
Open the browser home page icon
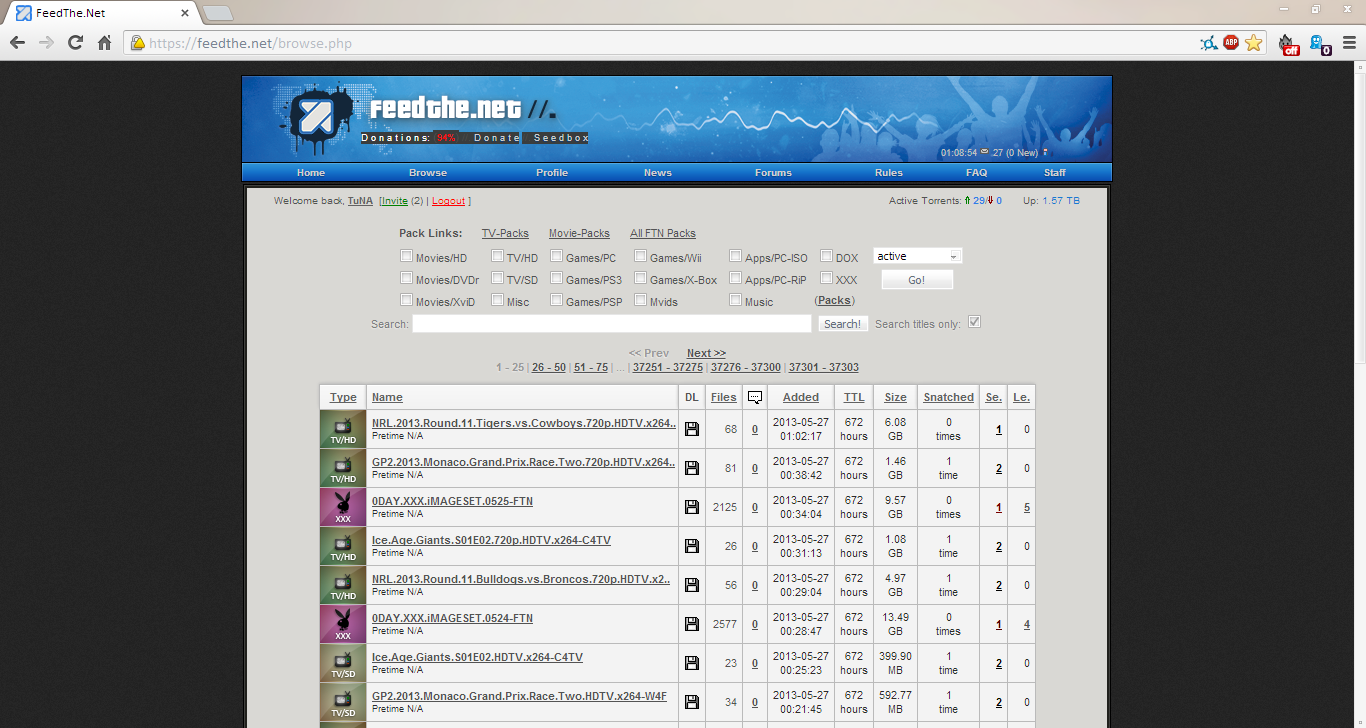point(104,43)
